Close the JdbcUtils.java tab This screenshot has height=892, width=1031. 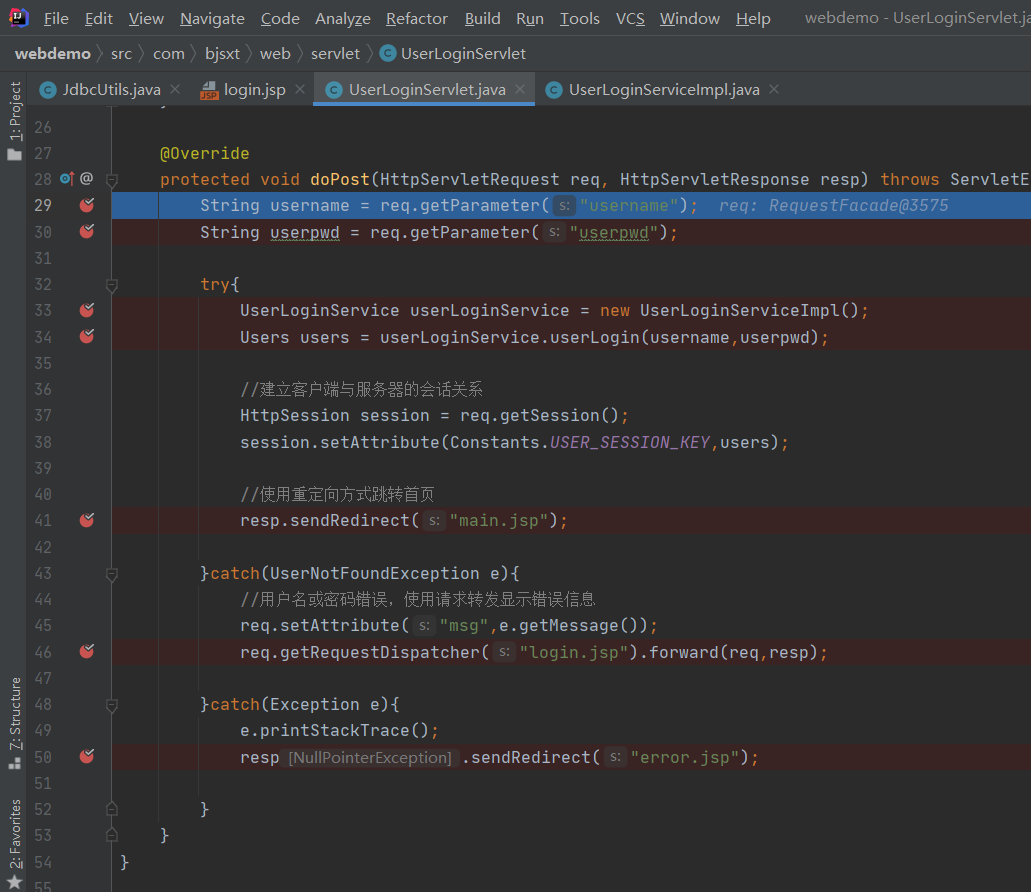175,89
